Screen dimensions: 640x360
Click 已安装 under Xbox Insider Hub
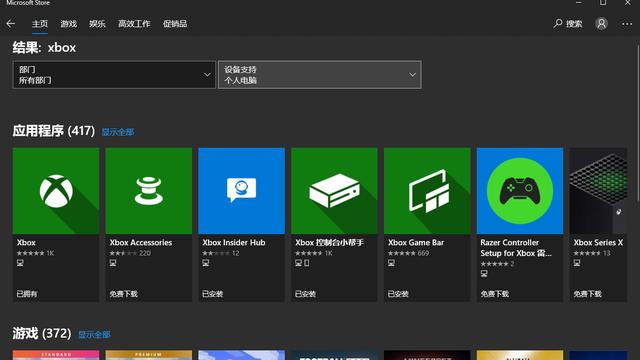click(x=212, y=294)
